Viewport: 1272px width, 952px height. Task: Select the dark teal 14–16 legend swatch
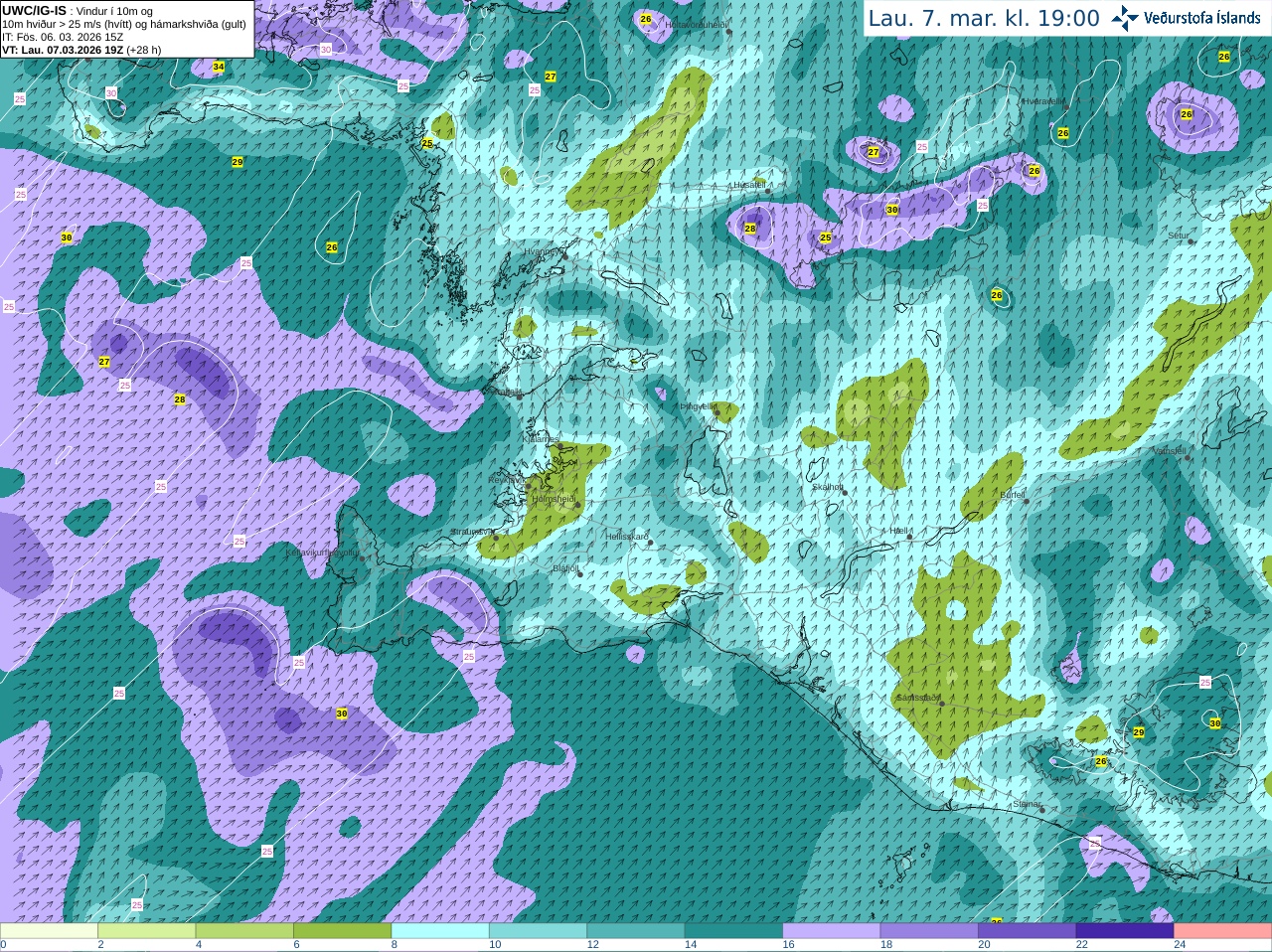click(x=733, y=931)
